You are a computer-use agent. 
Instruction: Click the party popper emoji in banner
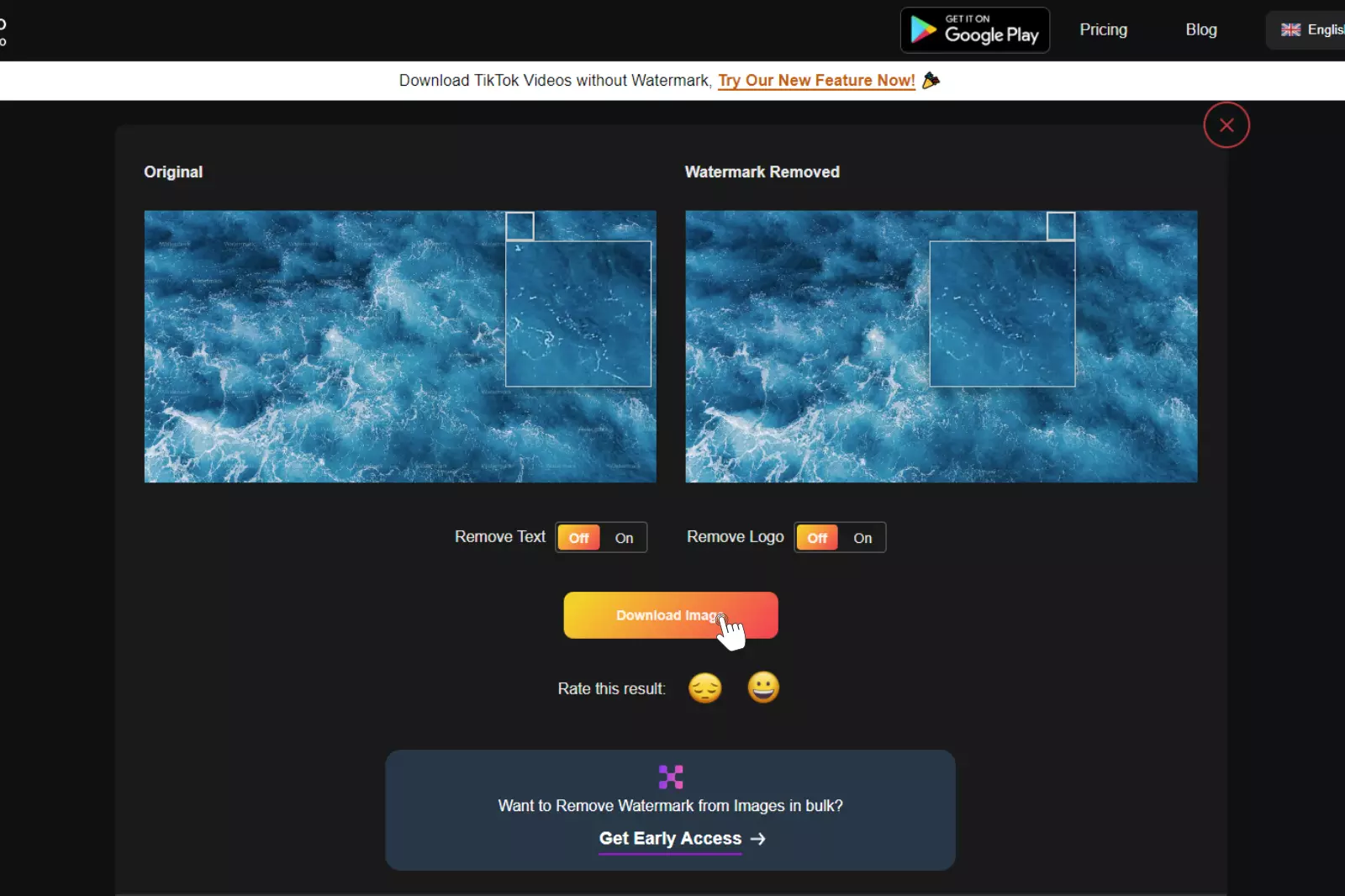[931, 80]
